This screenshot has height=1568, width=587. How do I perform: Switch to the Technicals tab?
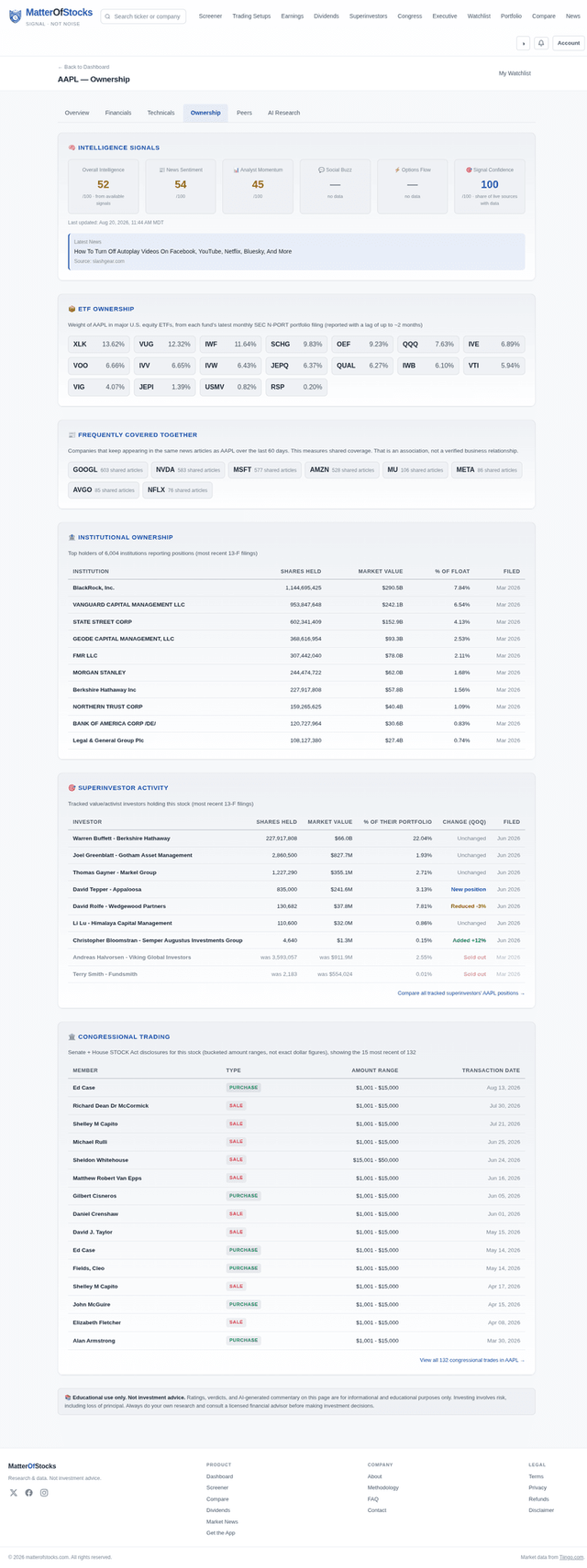161,113
